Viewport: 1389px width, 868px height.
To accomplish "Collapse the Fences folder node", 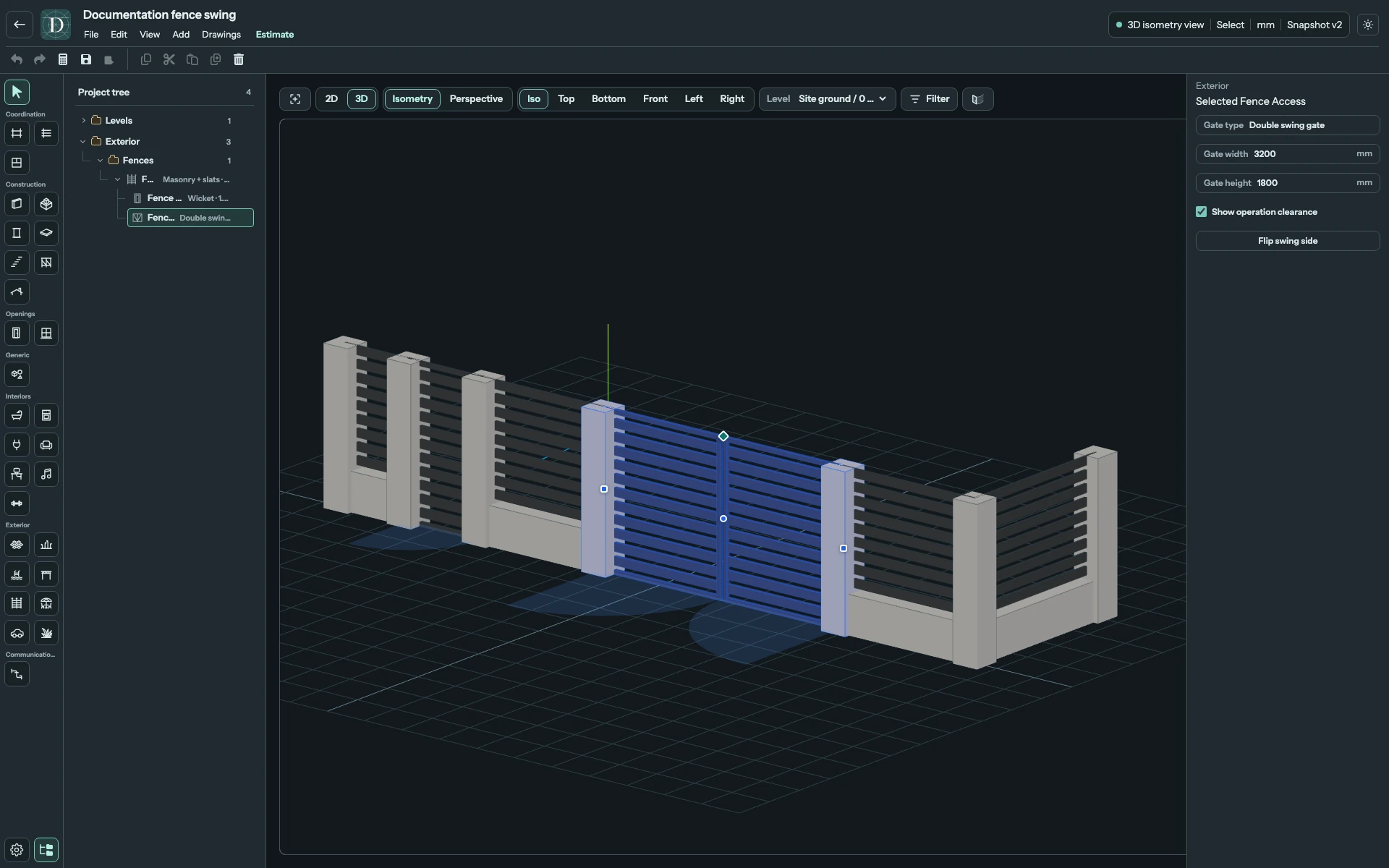I will click(x=101, y=161).
